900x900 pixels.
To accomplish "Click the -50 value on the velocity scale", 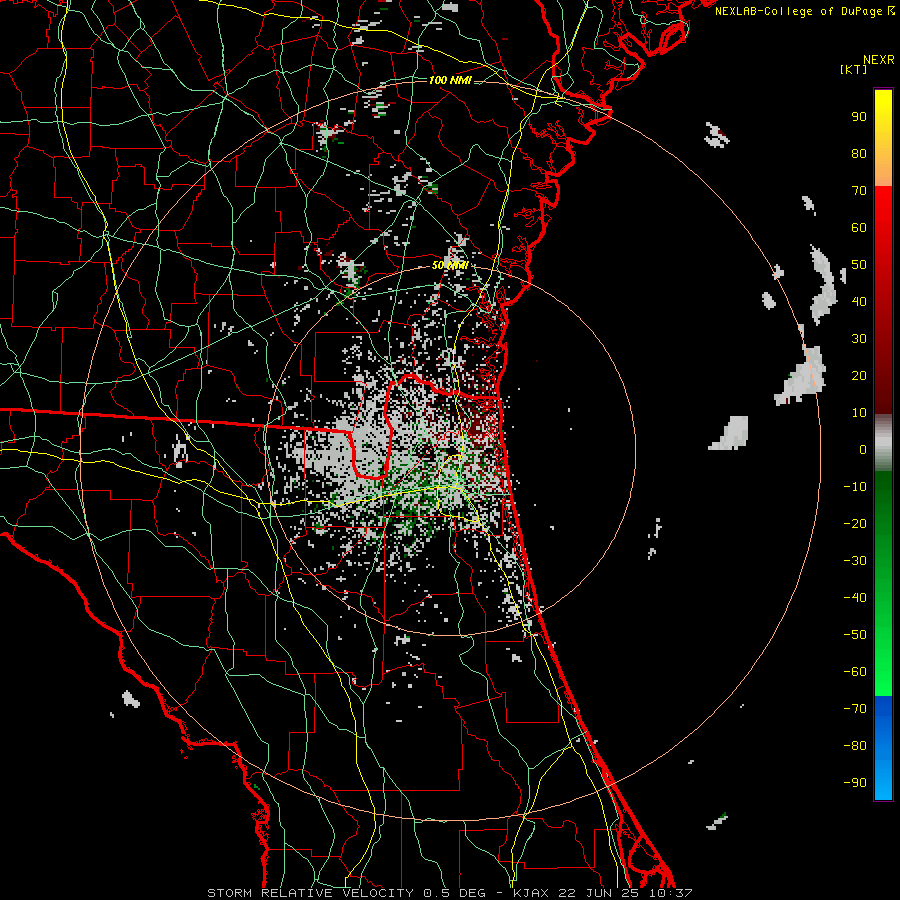I will click(x=855, y=635).
